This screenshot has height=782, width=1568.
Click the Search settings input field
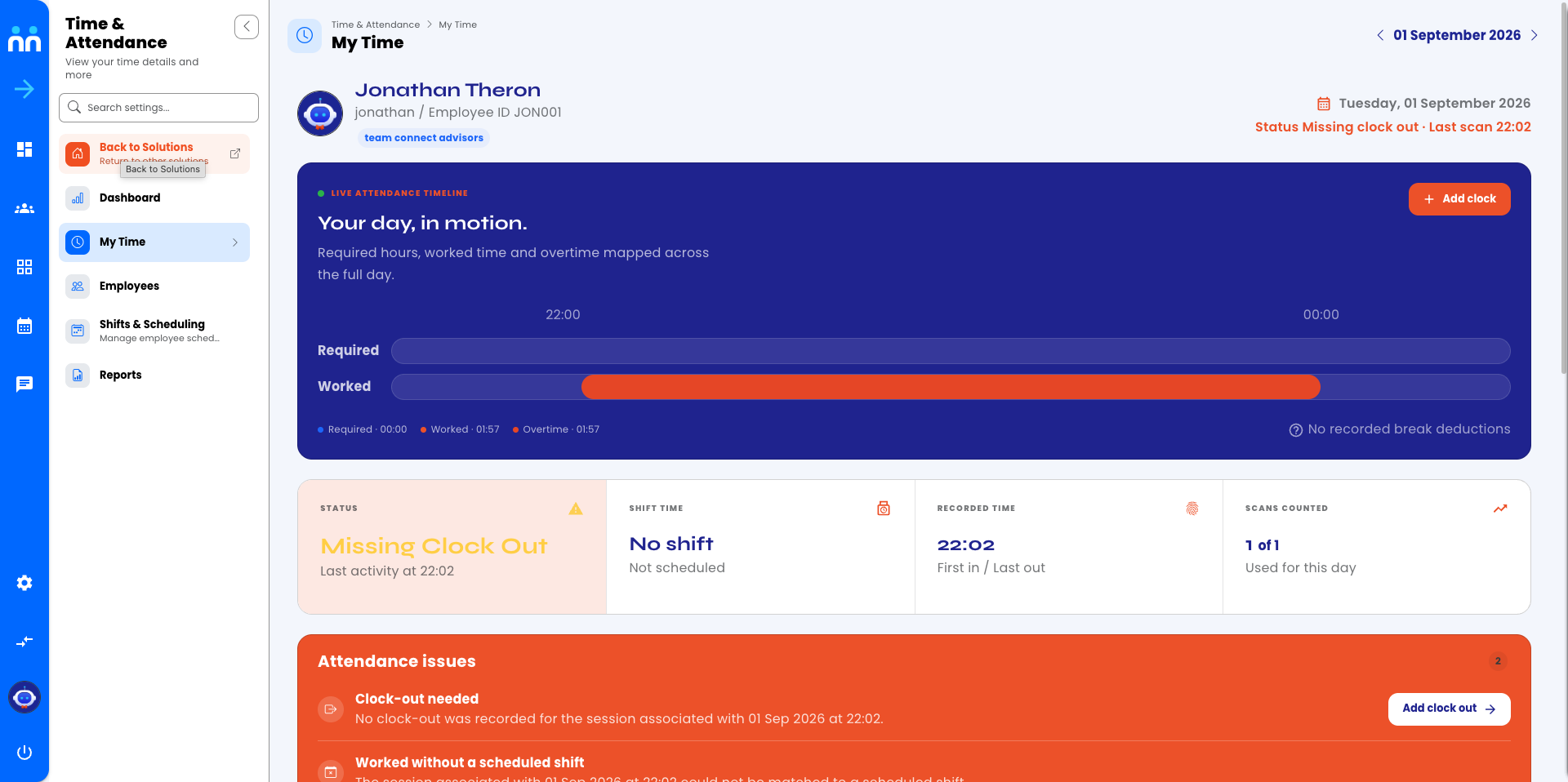(x=158, y=108)
